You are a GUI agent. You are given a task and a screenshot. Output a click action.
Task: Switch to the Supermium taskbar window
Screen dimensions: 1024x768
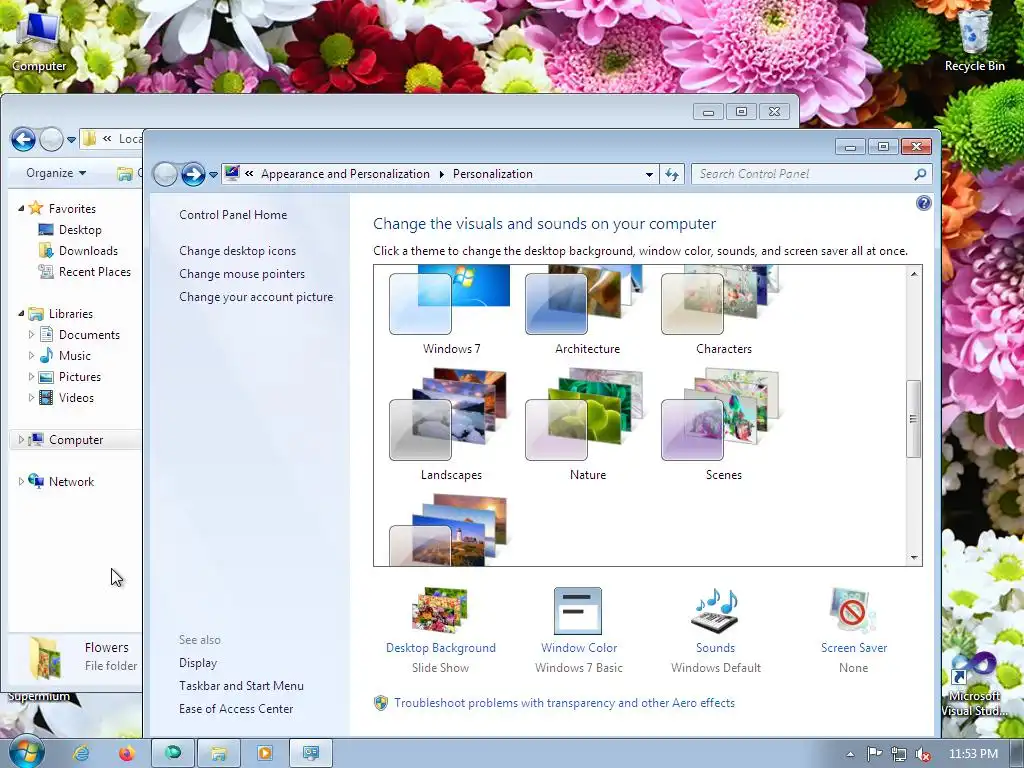coord(173,753)
